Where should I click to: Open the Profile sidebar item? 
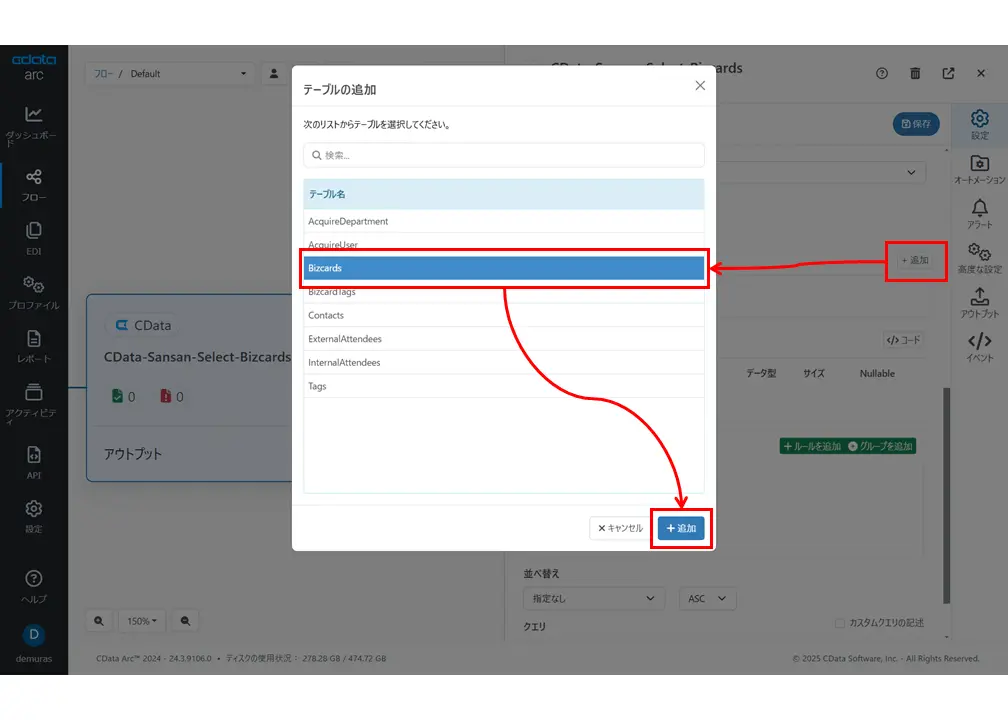click(33, 292)
